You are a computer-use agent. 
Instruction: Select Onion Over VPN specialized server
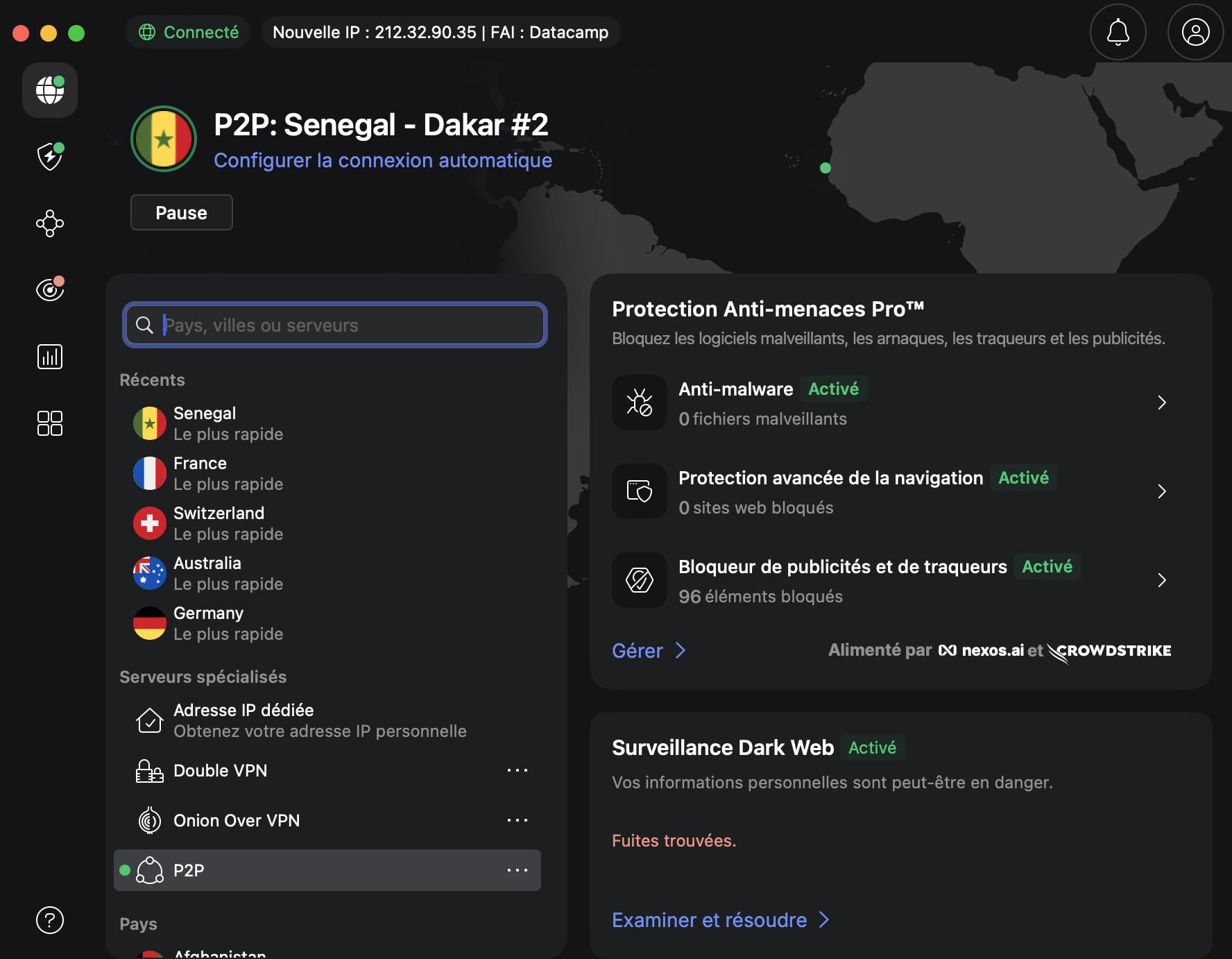pos(237,820)
